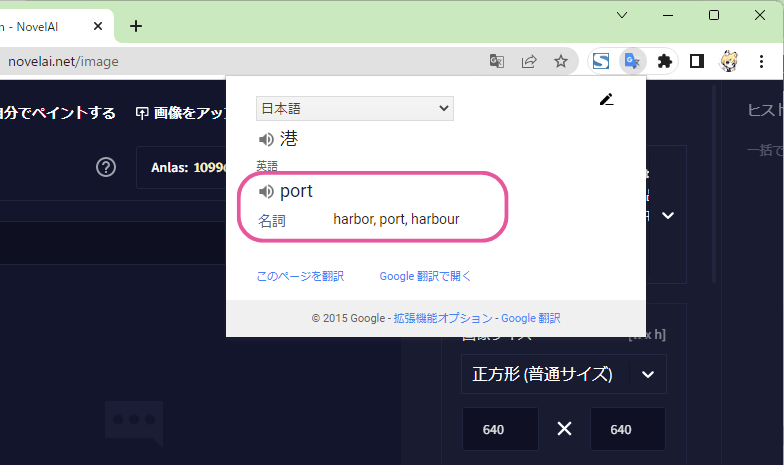Image resolution: width=784 pixels, height=465 pixels.
Task: Click the source word 港
Action: coord(288,138)
